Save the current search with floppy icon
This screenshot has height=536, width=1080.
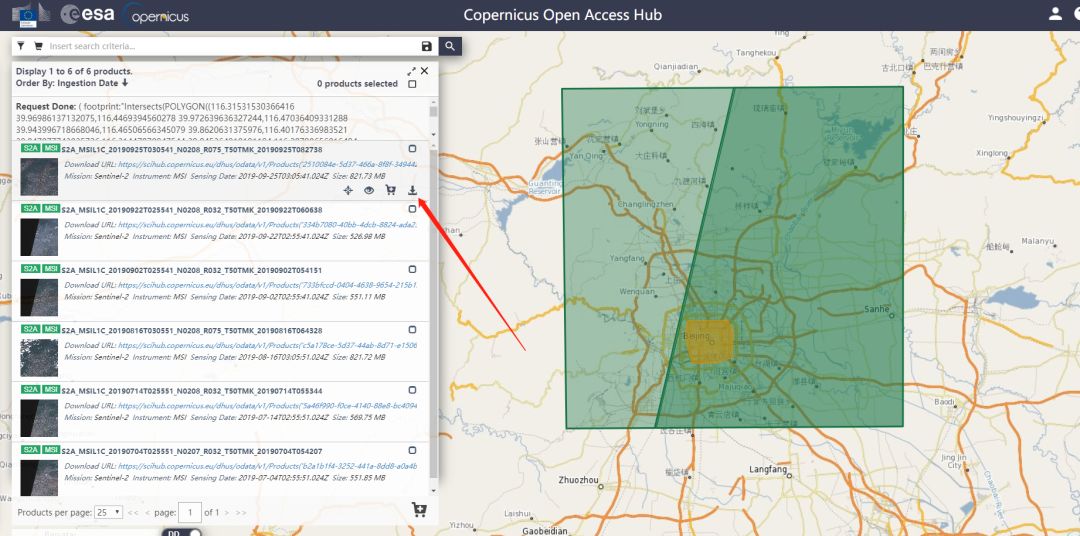point(426,46)
